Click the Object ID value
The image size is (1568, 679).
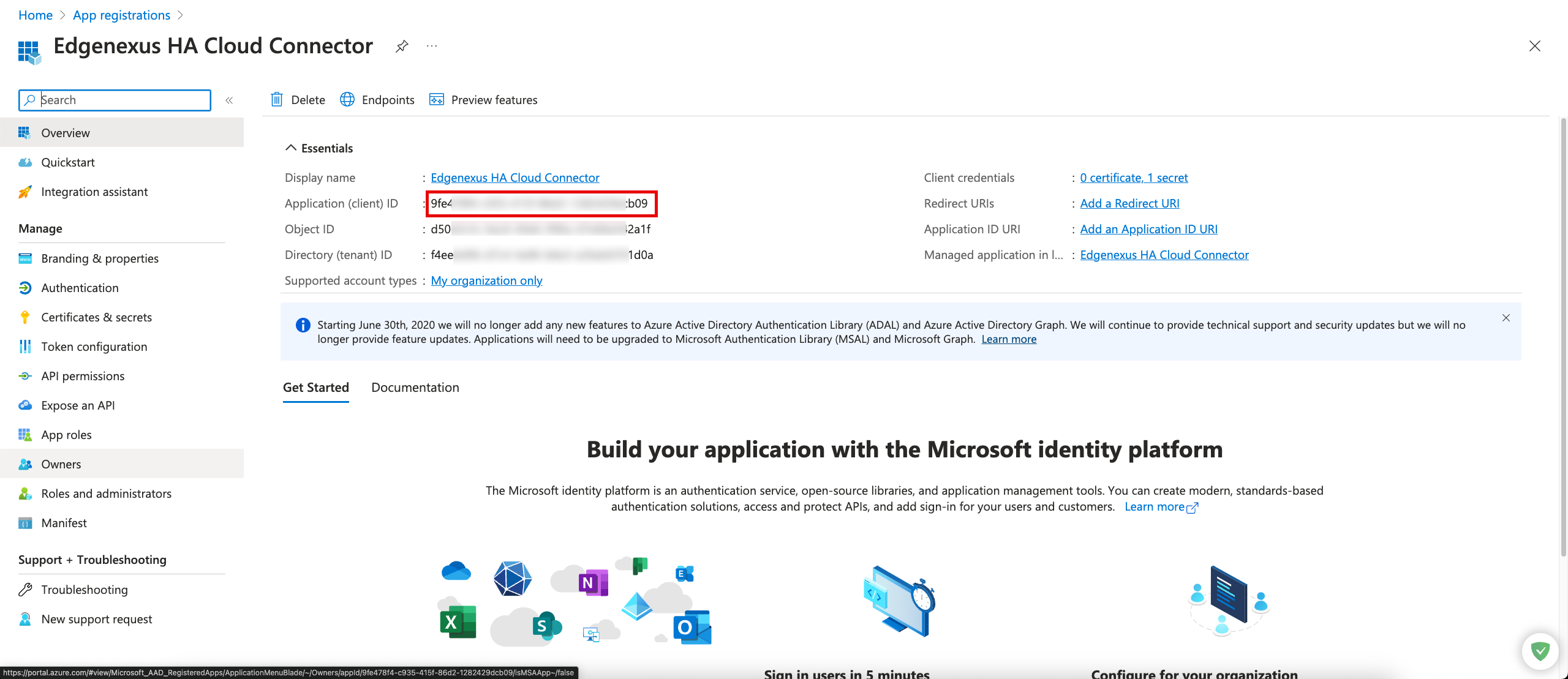pos(540,229)
